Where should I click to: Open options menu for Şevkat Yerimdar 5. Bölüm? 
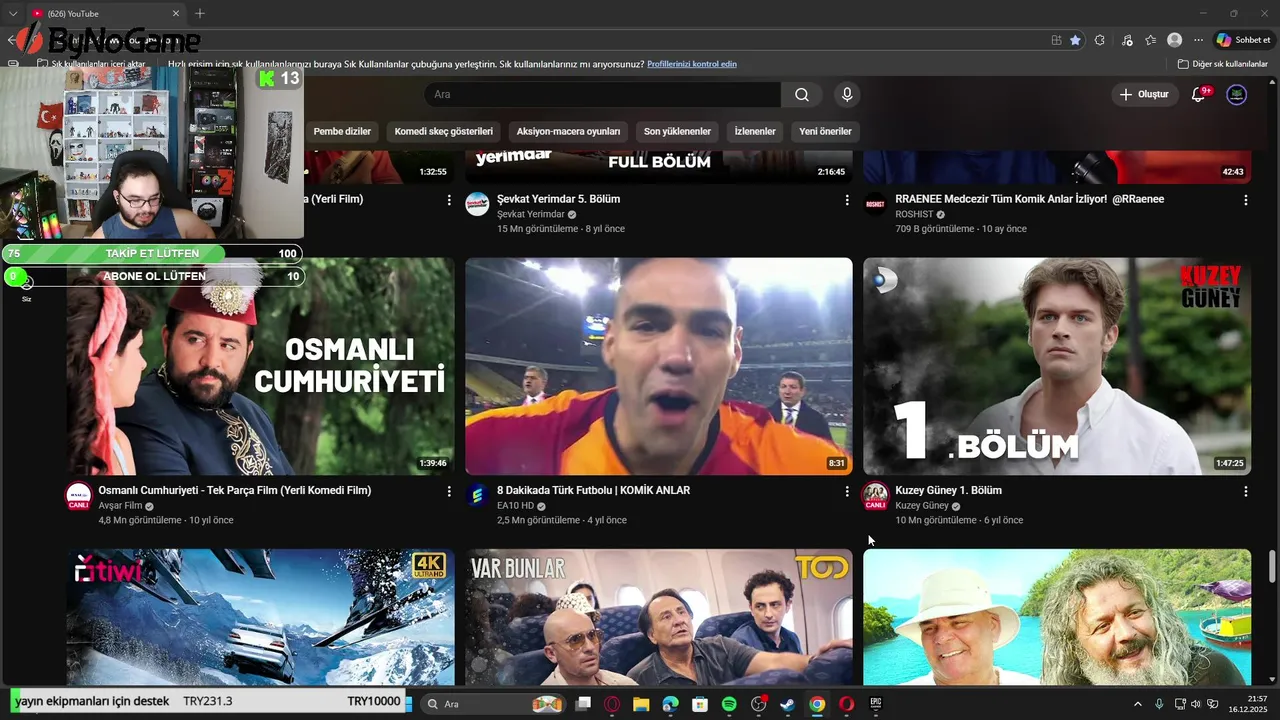click(x=847, y=200)
